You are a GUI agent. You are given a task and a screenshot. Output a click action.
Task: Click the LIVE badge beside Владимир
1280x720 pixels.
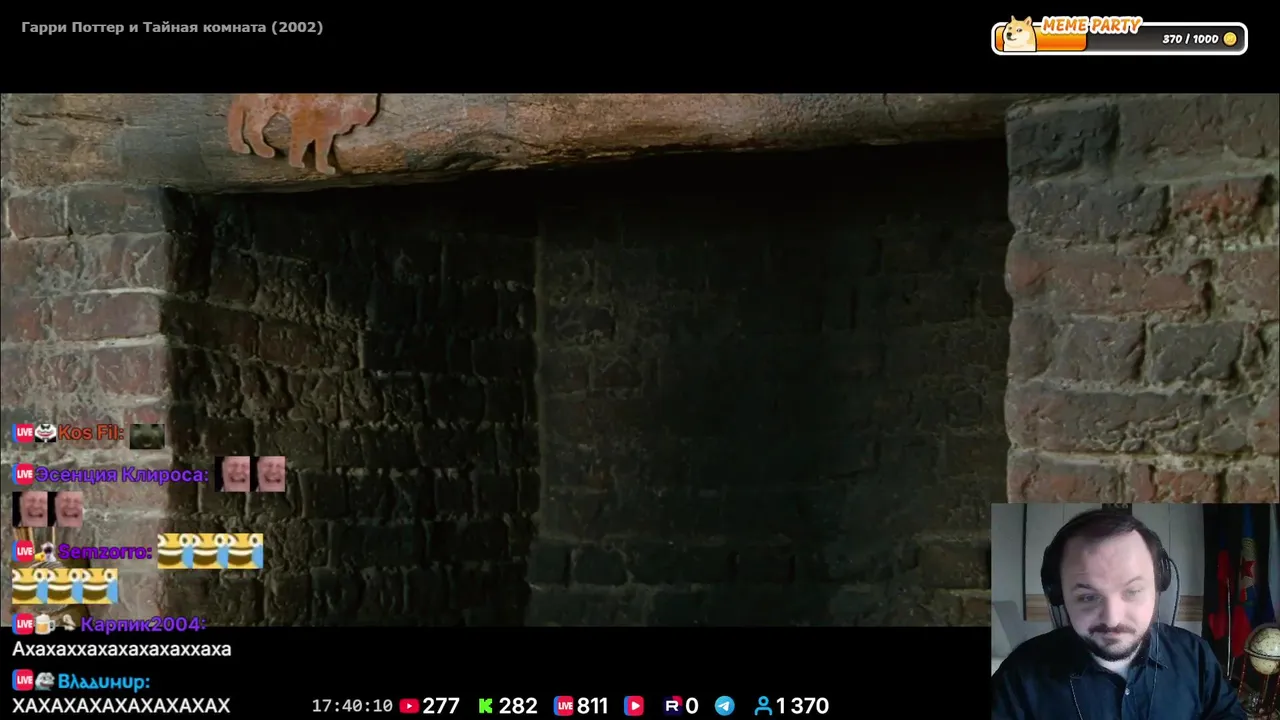(x=23, y=681)
